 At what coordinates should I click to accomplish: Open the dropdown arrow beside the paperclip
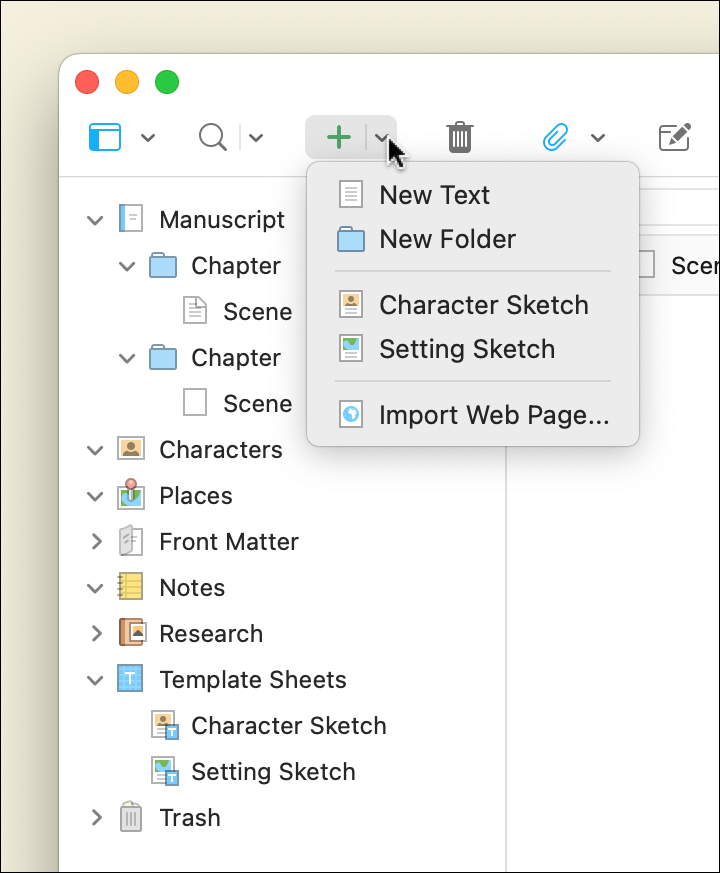point(598,138)
